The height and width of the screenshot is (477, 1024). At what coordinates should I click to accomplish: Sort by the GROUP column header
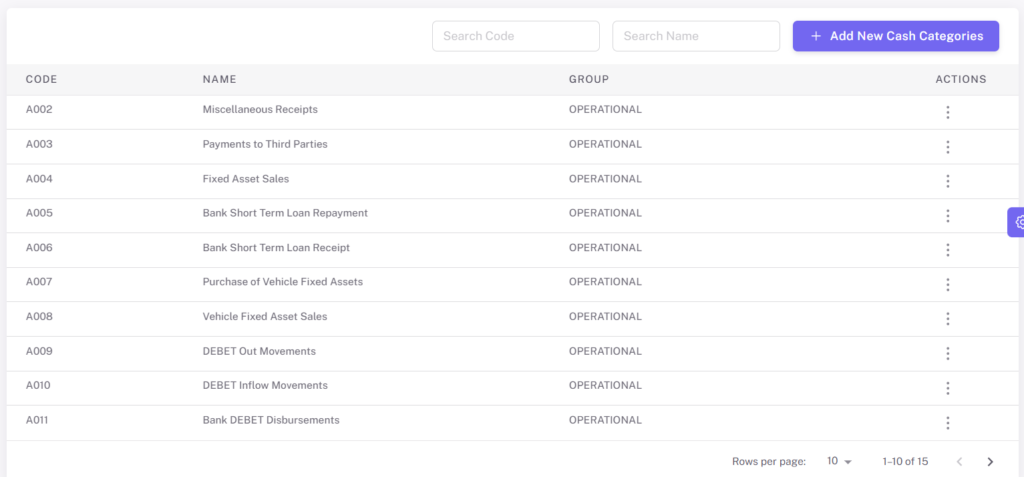coord(589,80)
